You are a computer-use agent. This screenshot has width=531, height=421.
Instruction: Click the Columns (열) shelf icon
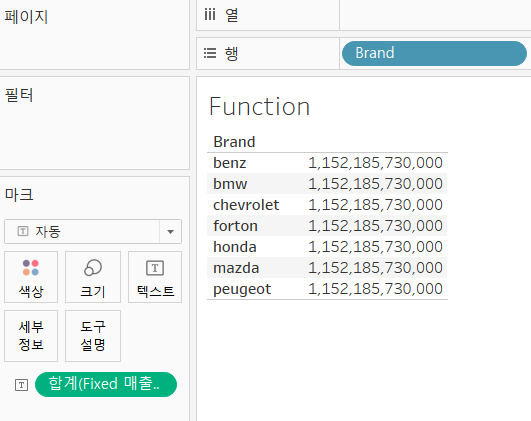(210, 15)
